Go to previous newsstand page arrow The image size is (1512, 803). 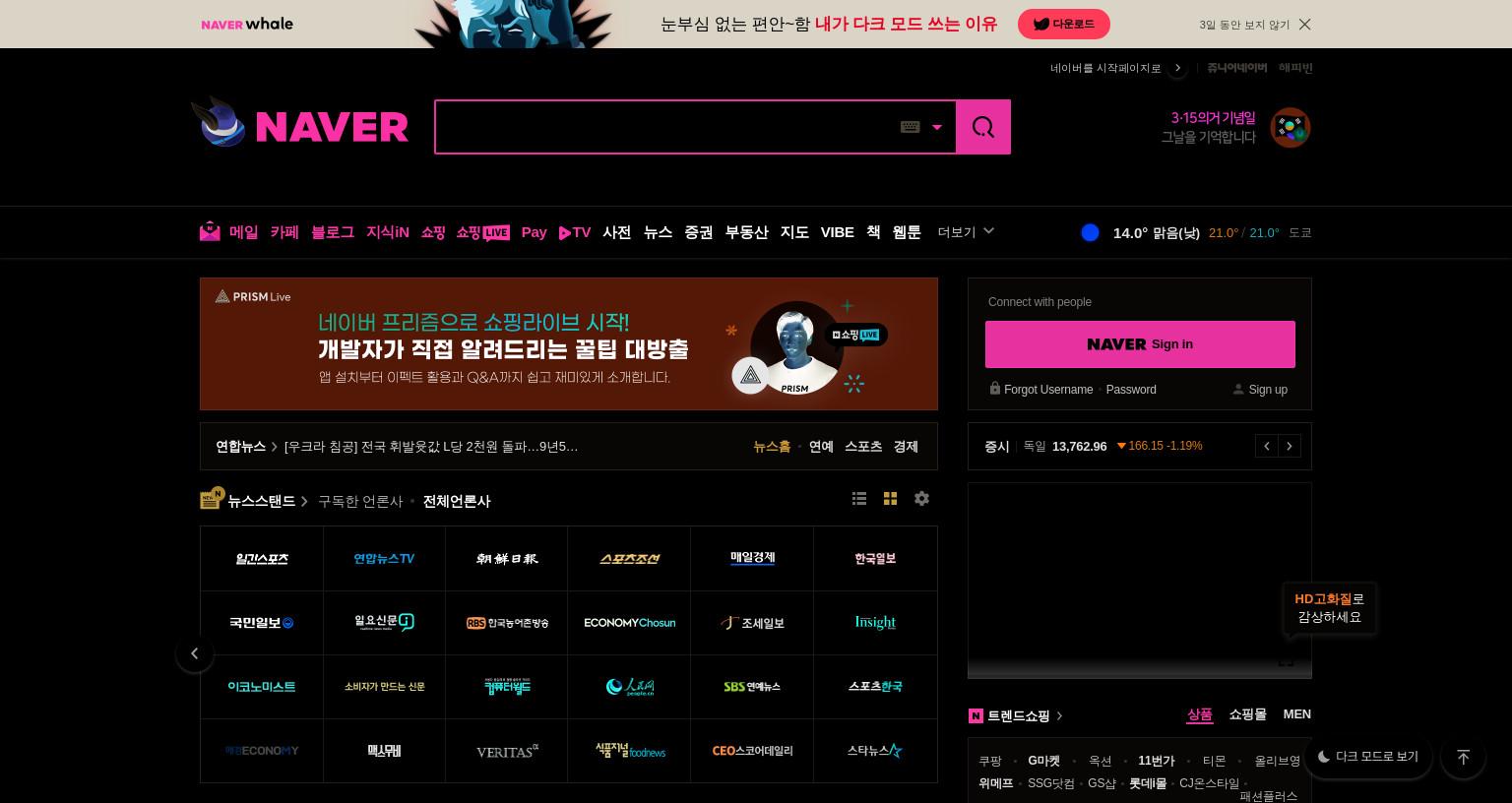(x=195, y=653)
